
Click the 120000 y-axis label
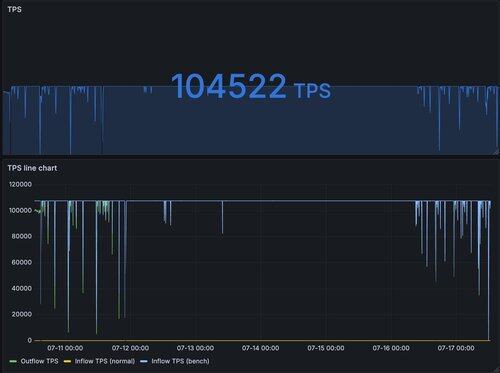coord(20,184)
